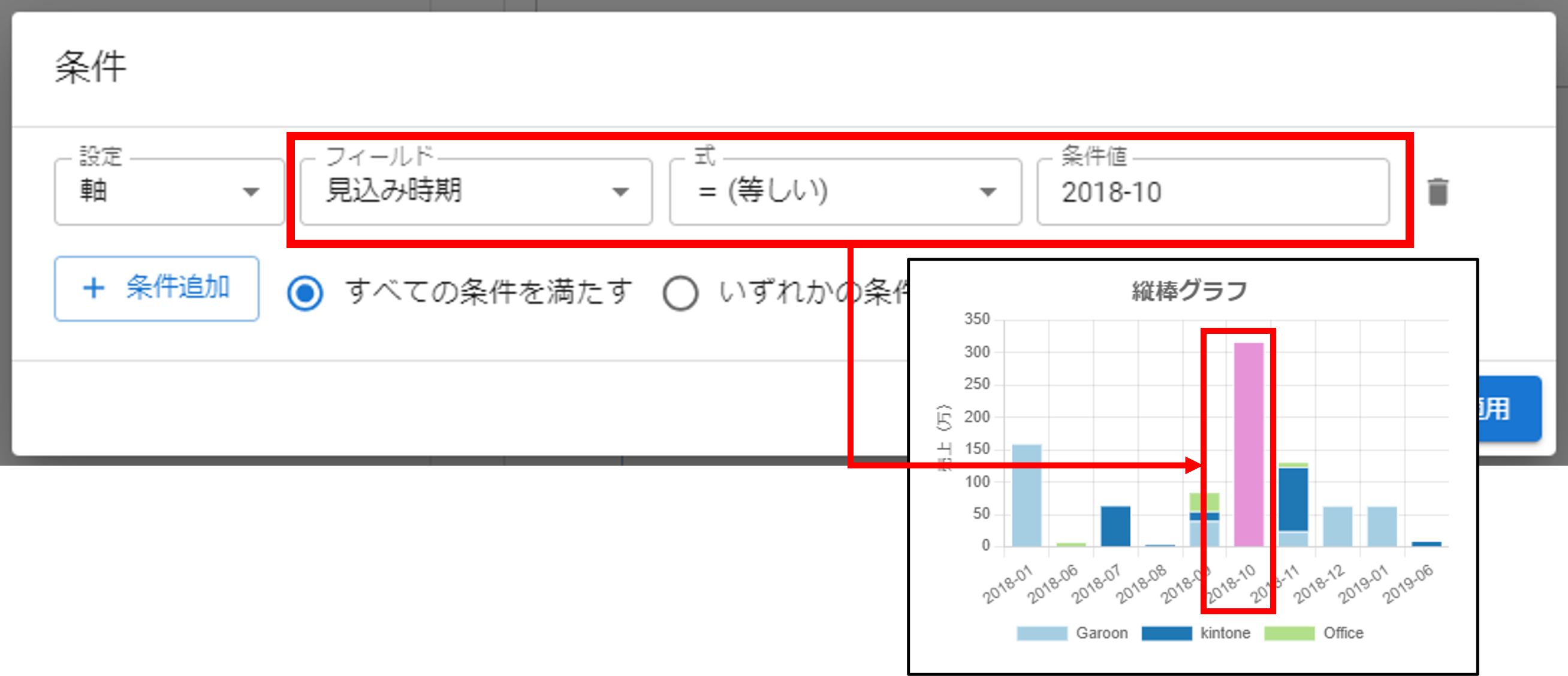Open the フィールド dropdown showing 見込み時期
The width and height of the screenshot is (1568, 676).
[476, 192]
